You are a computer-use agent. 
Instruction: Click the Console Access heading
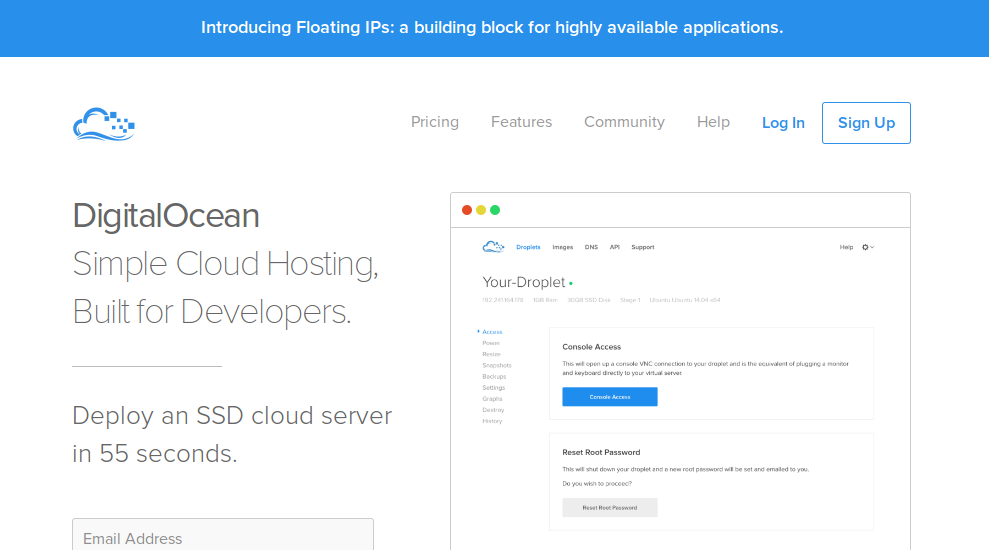pos(592,347)
